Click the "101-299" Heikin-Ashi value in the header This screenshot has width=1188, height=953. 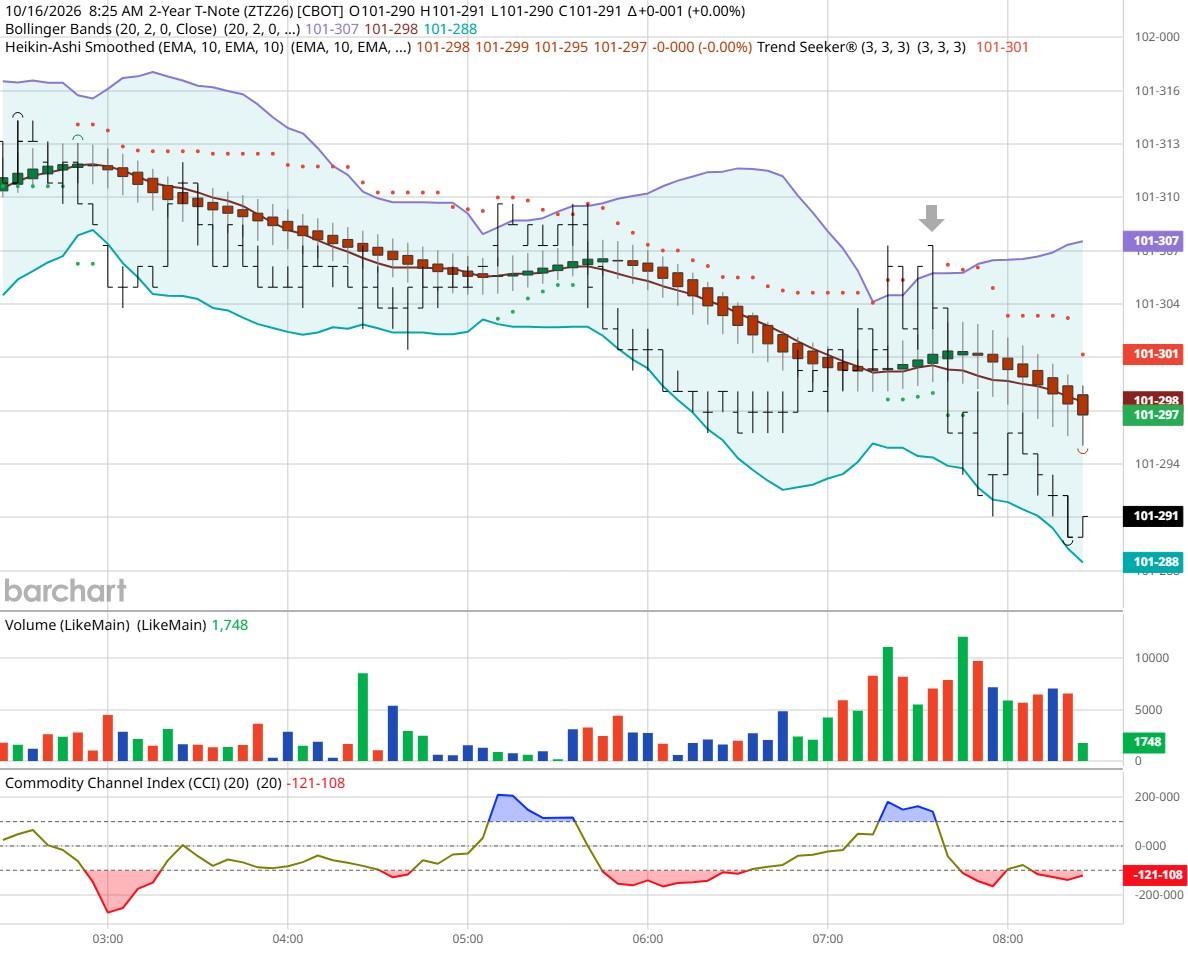coord(502,47)
